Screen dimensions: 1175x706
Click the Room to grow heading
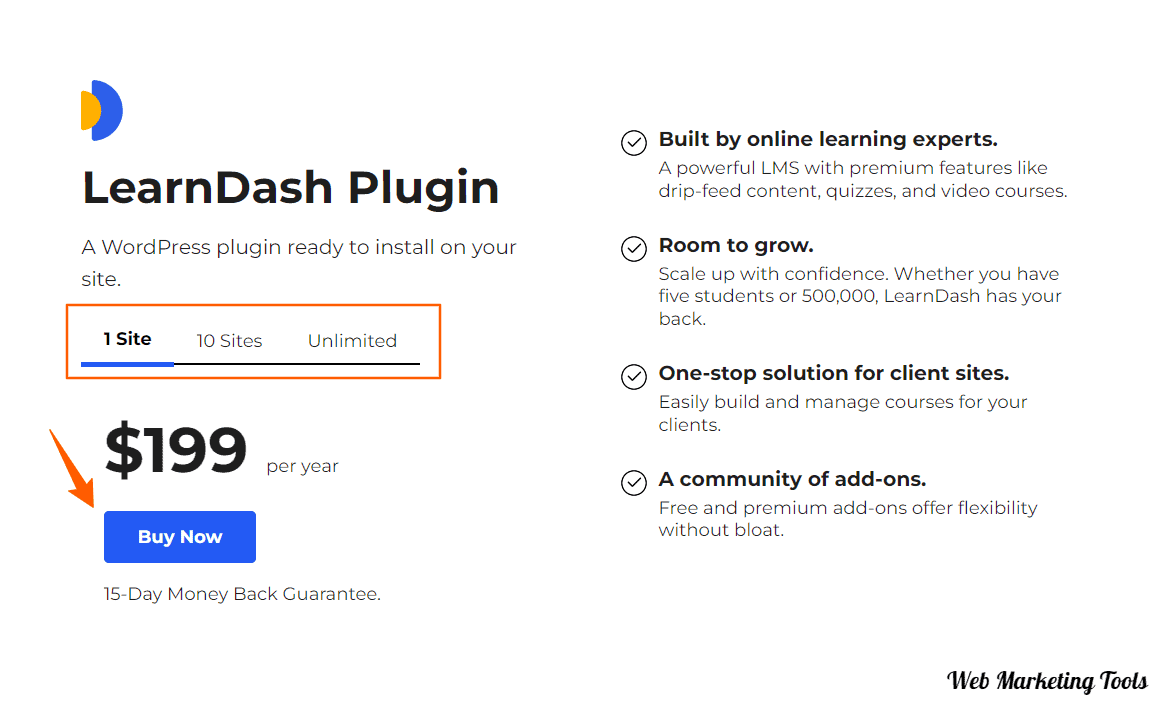click(736, 246)
